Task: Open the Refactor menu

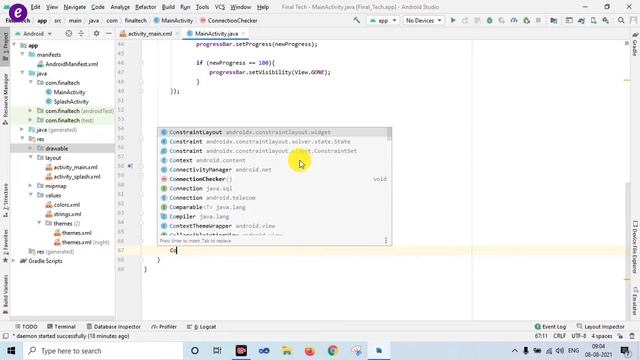Action: (x=146, y=7)
